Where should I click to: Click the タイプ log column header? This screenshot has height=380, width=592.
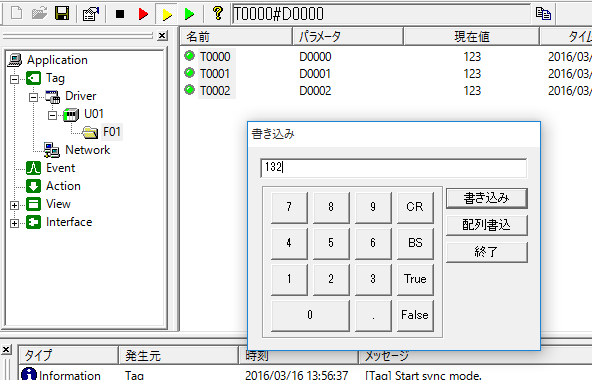68,355
